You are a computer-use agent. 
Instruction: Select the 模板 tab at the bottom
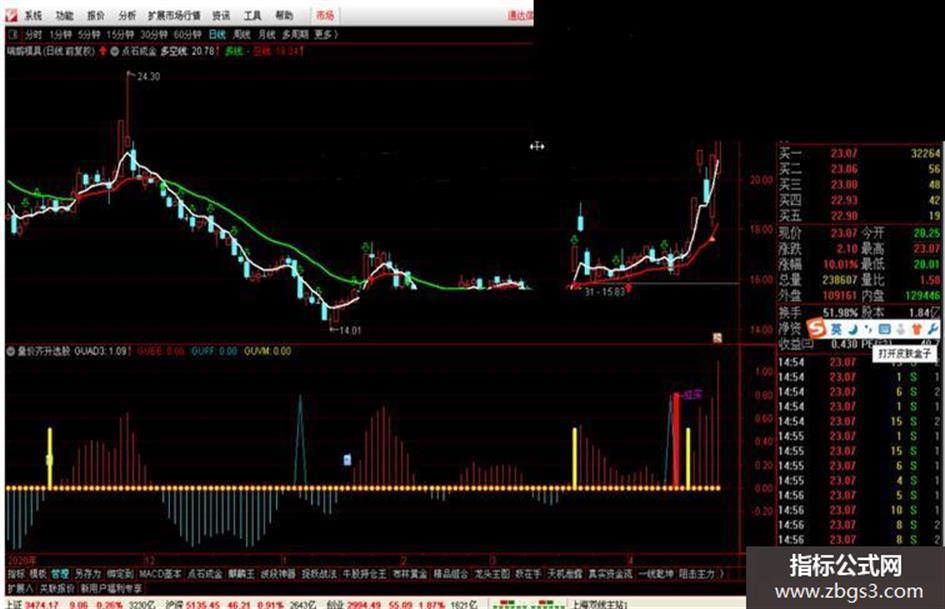(38, 573)
